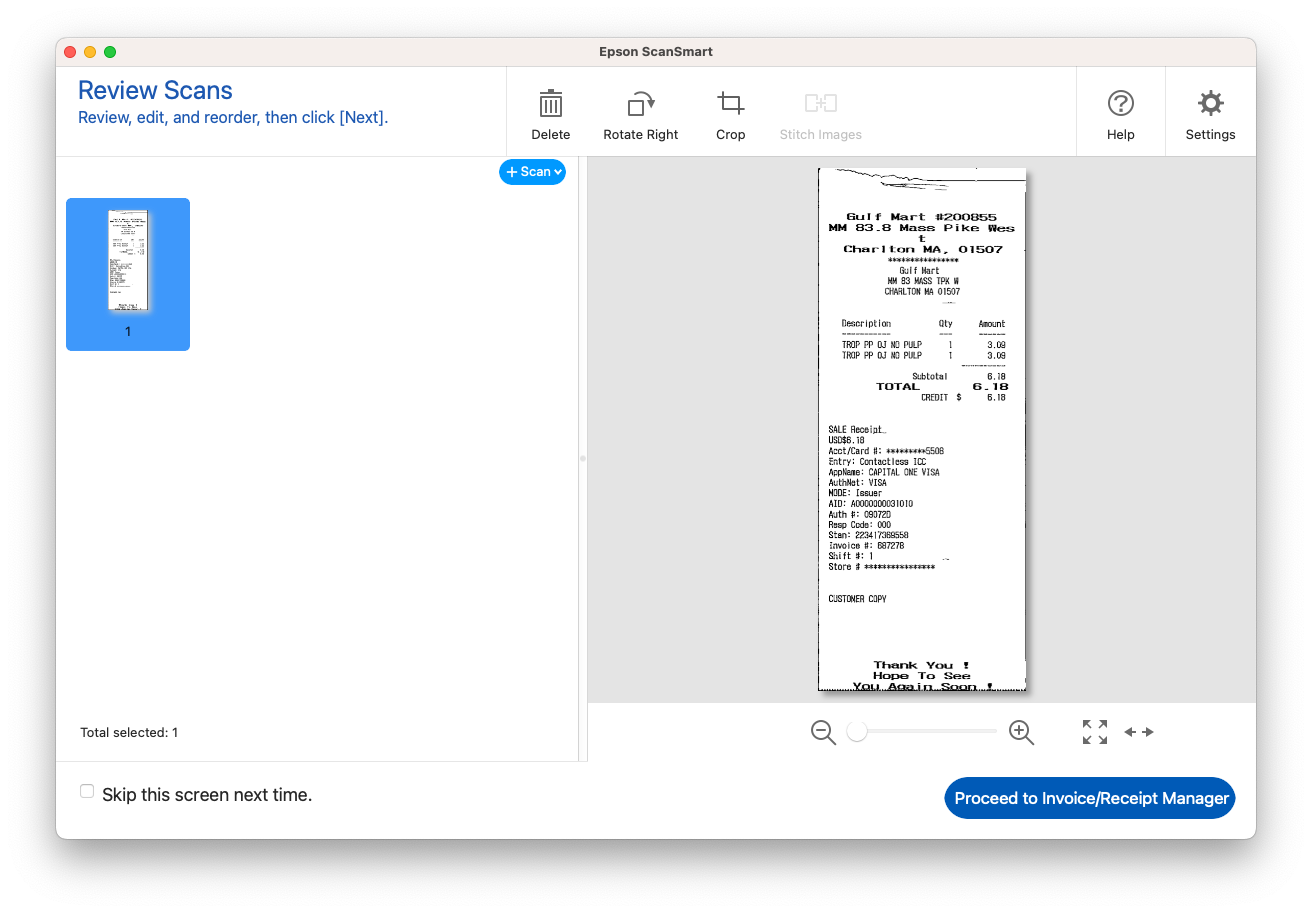
Task: Fit preview to window icon
Action: (x=1095, y=732)
